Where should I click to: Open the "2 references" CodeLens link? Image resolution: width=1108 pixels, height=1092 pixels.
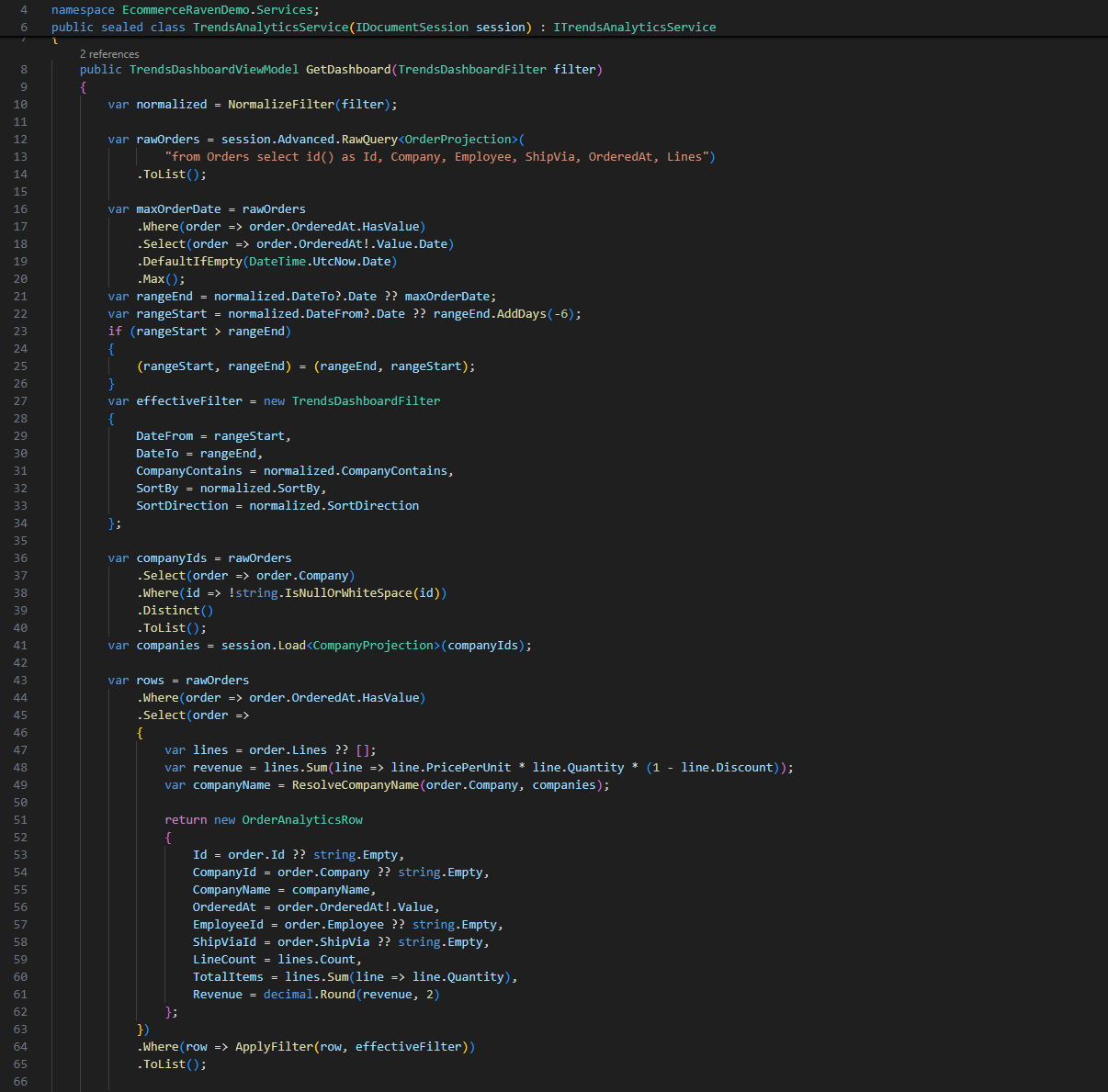pyautogui.click(x=109, y=54)
